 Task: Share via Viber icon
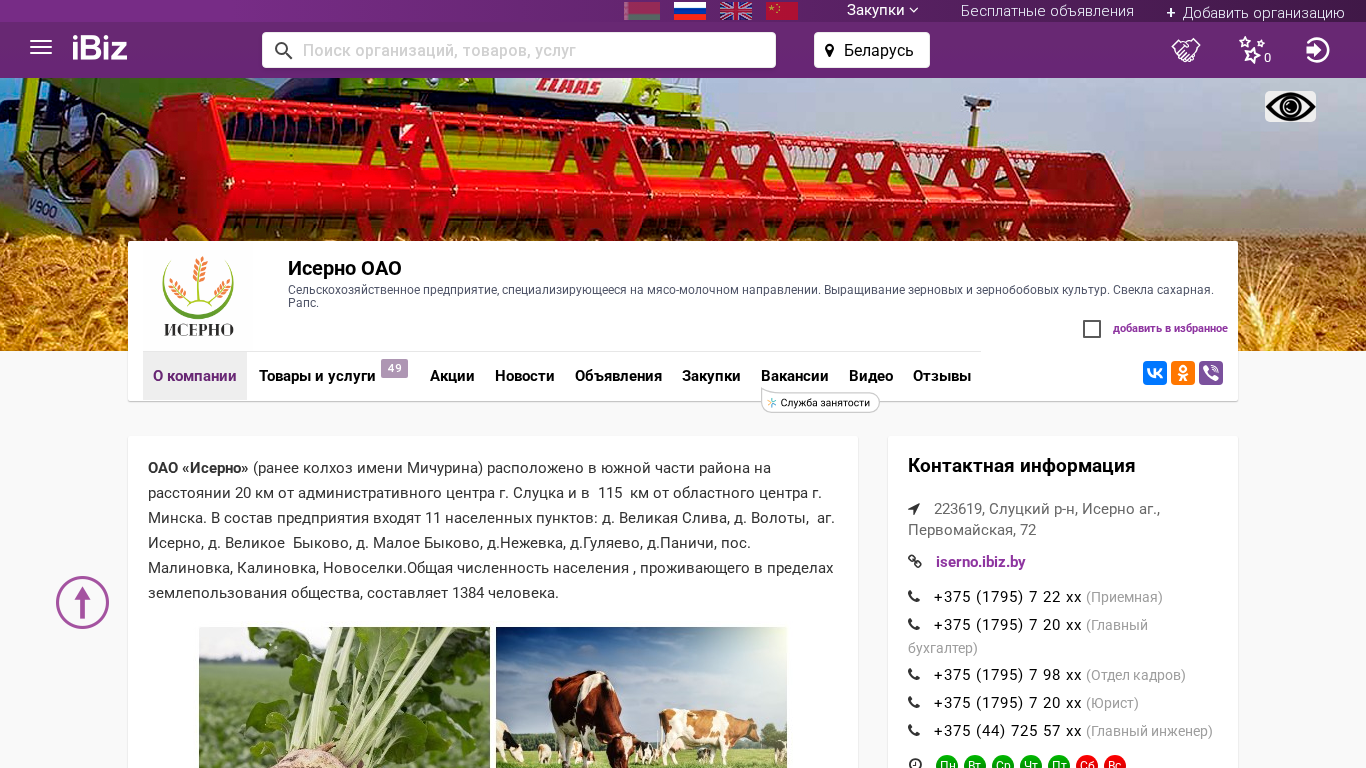[x=1211, y=373]
